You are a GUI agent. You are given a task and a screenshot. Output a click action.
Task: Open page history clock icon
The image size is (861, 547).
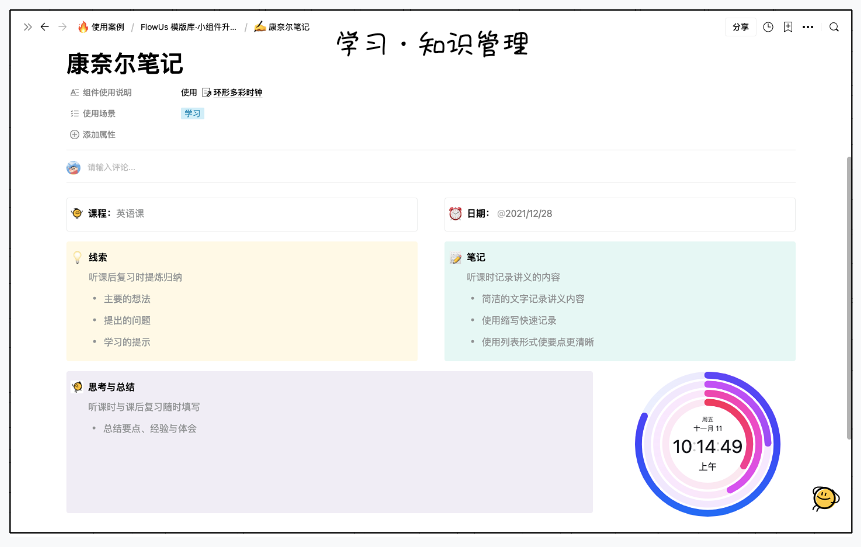(768, 27)
